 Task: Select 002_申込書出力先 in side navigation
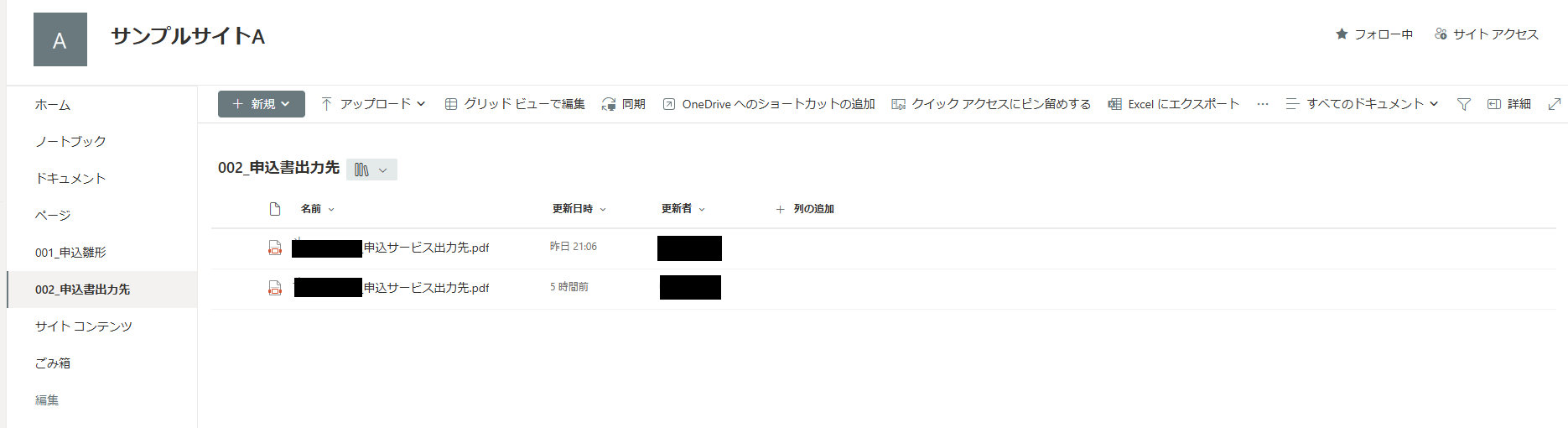(x=102, y=290)
